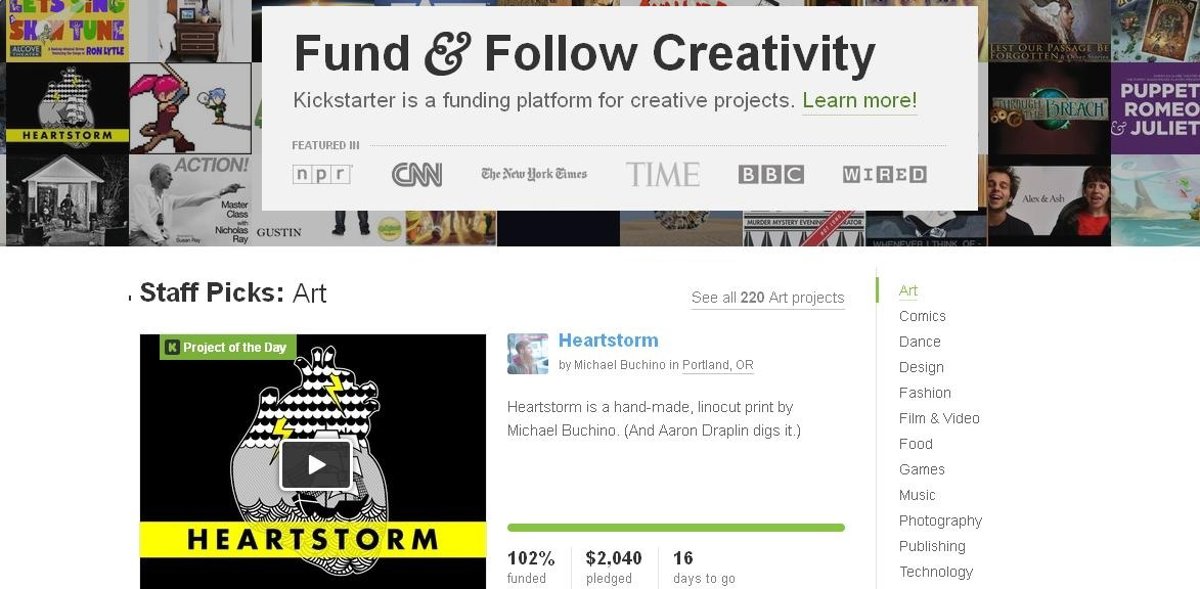Image resolution: width=1200 pixels, height=589 pixels.
Task: Open The New York Times logo
Action: [x=533, y=174]
